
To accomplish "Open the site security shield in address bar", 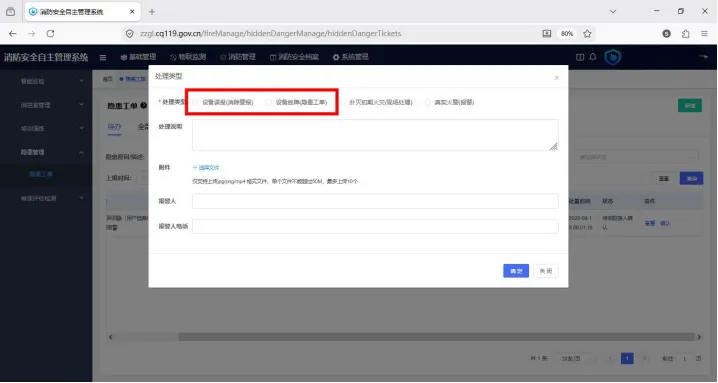I will point(130,33).
